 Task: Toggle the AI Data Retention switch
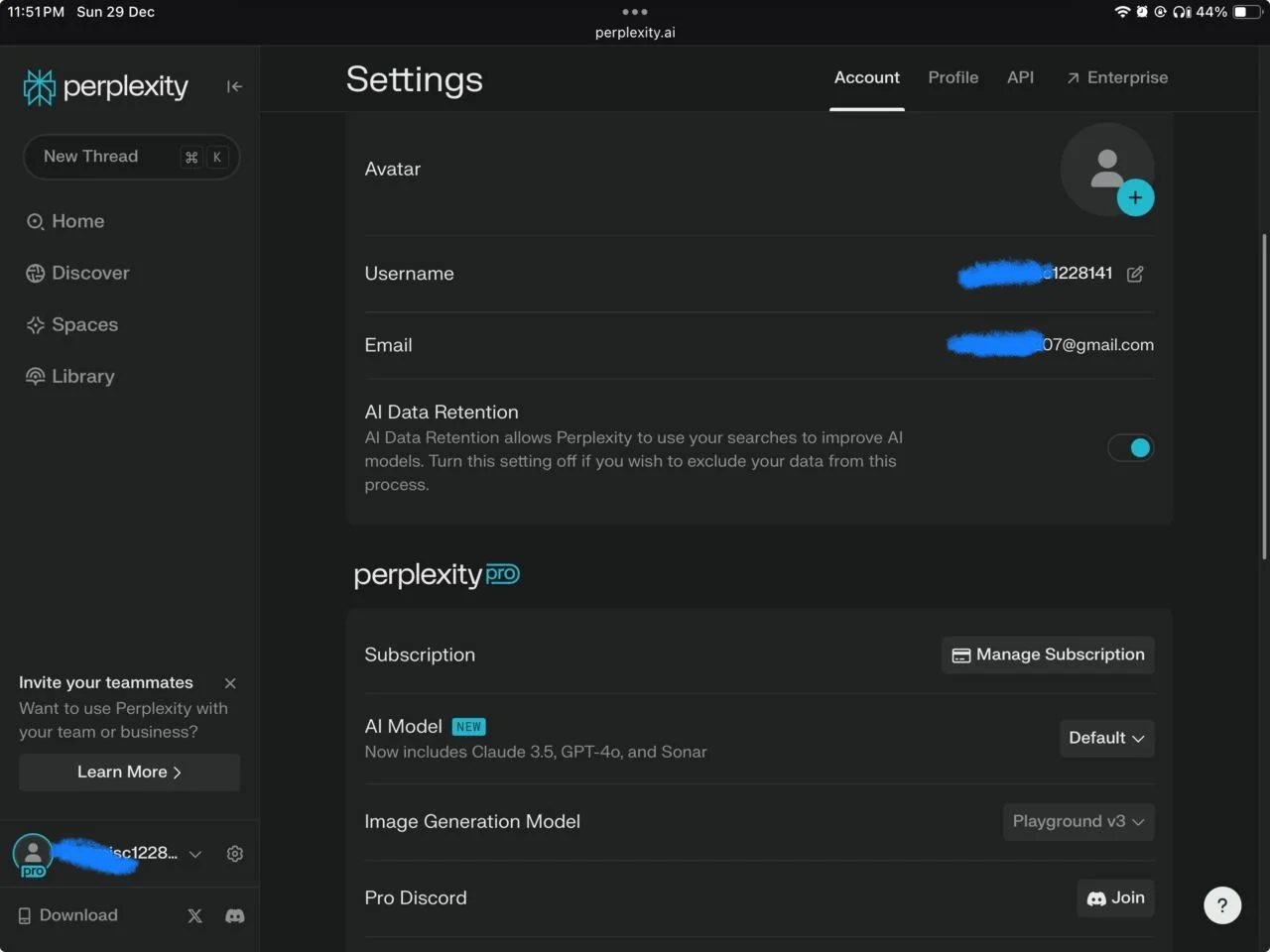[x=1131, y=448]
